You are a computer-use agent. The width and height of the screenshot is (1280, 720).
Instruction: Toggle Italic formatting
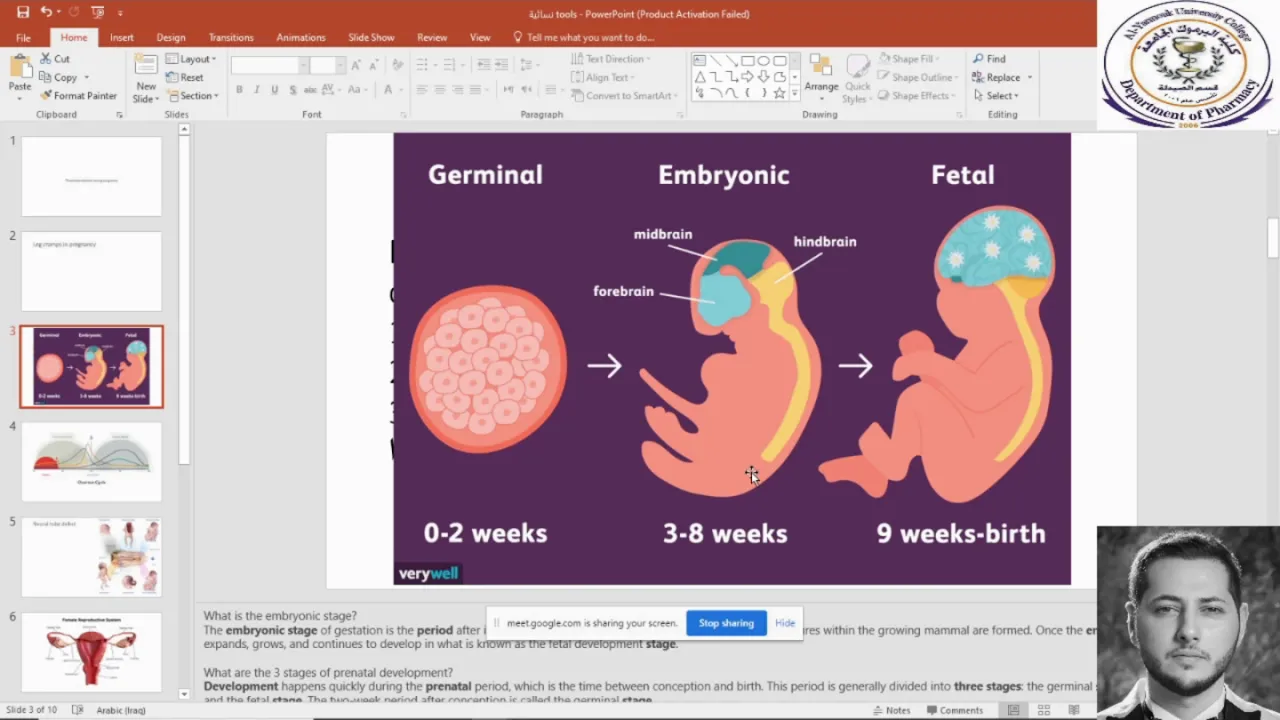257,90
